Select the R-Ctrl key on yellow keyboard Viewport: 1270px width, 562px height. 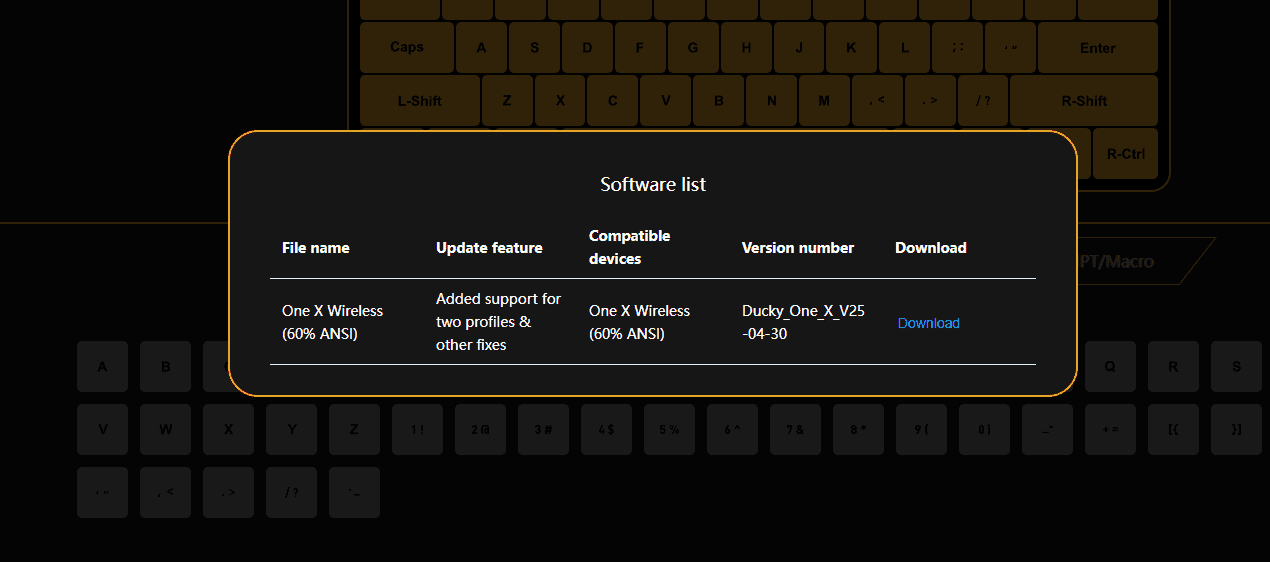(1125, 154)
